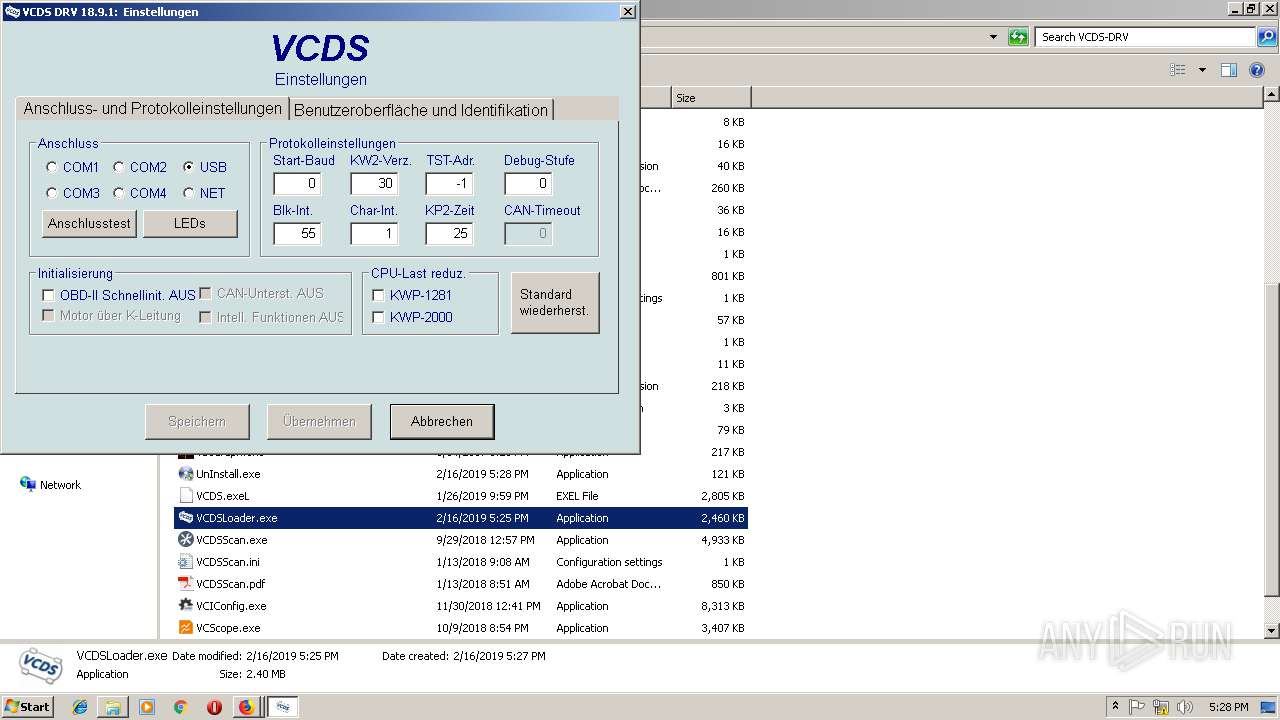Select VCIConfig.exe file icon

186,606
